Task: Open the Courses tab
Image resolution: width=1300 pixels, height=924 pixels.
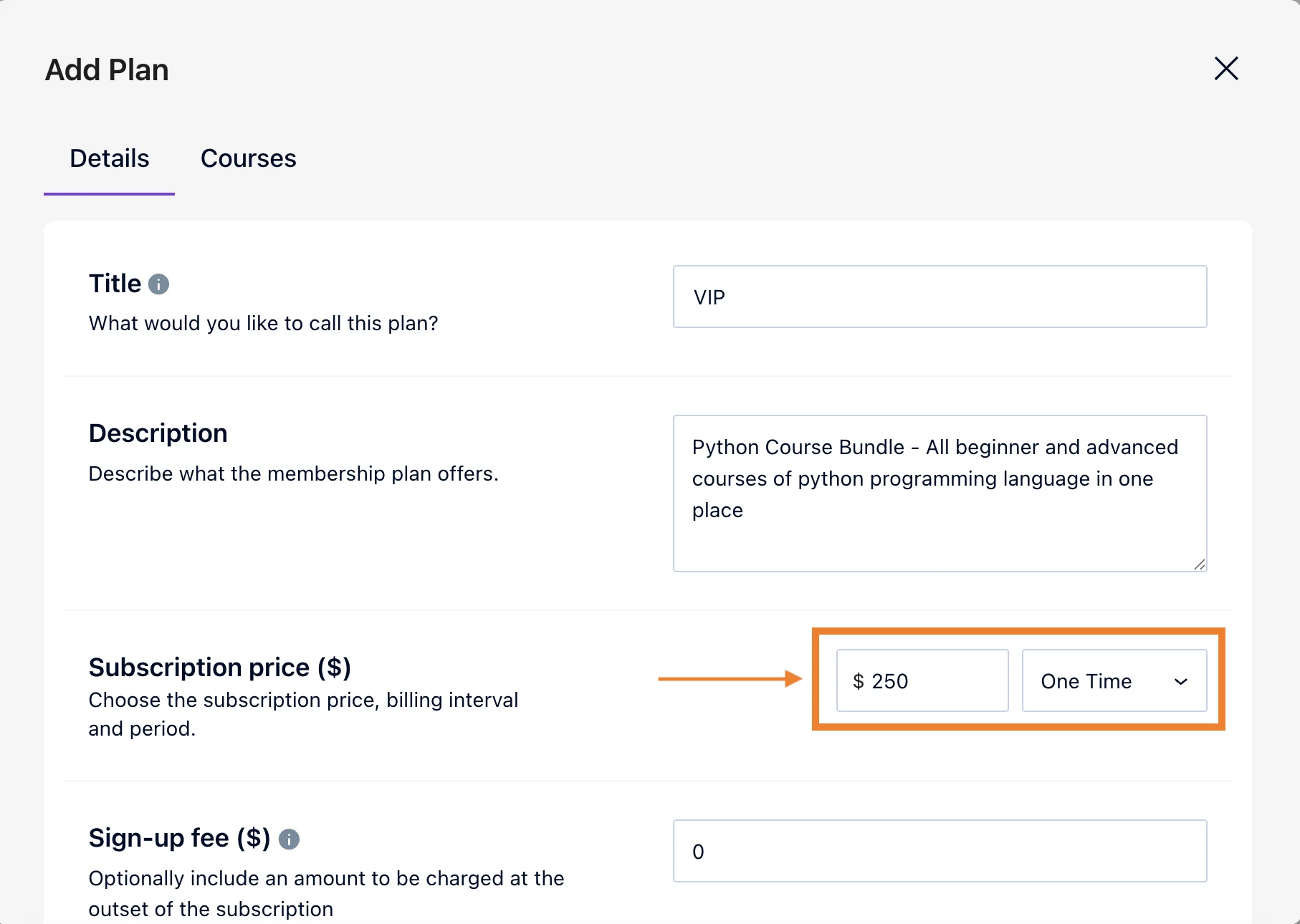Action: point(248,158)
